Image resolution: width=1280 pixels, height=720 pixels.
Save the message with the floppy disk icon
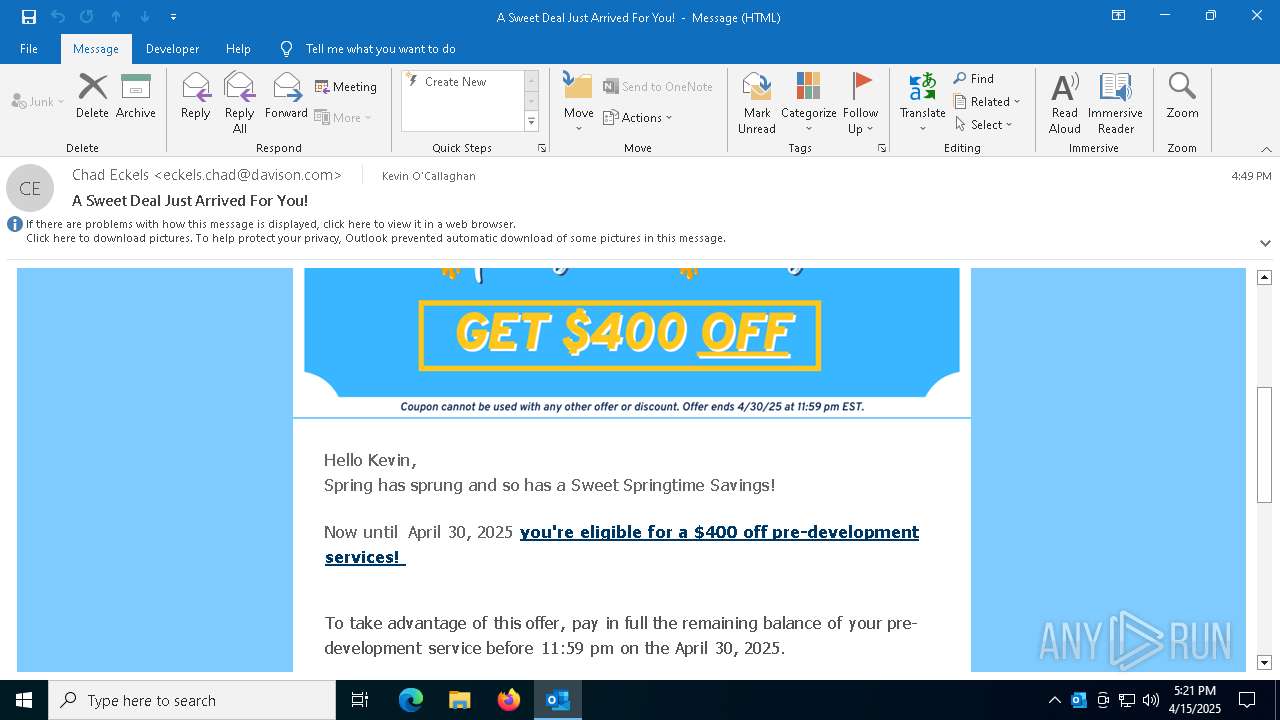tap(29, 17)
